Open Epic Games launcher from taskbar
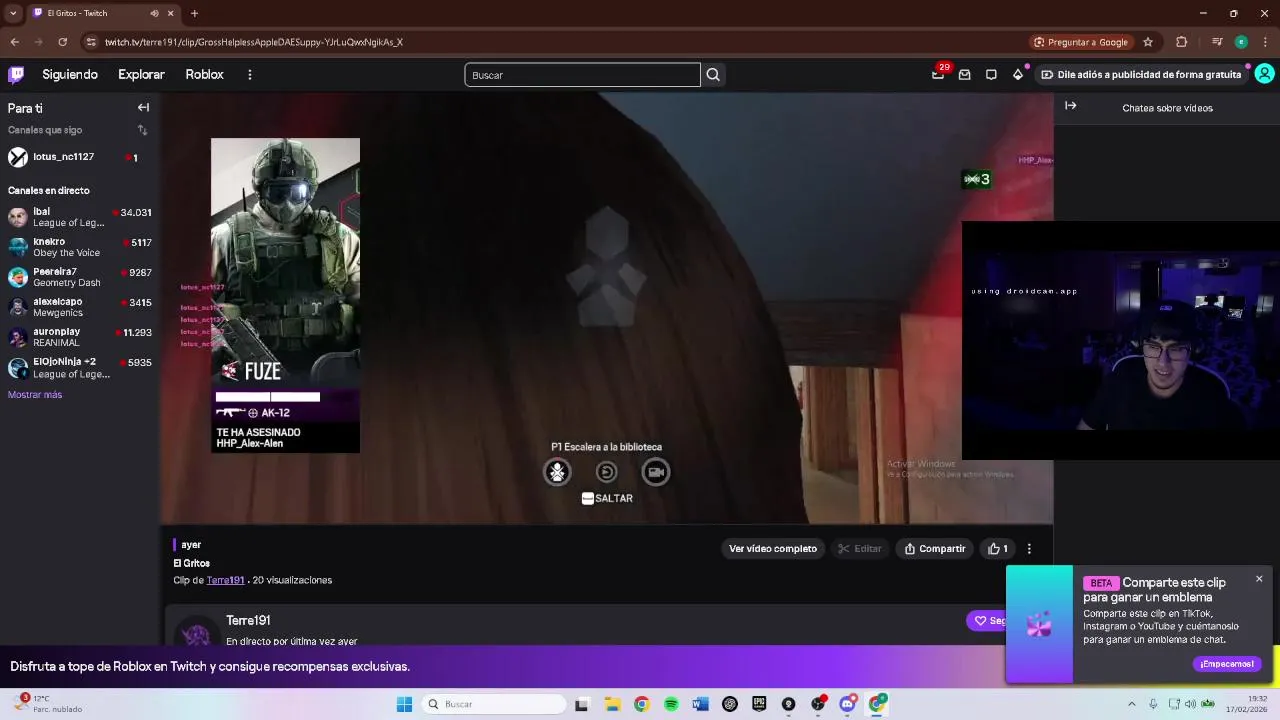Viewport: 1280px width, 720px height. tap(759, 704)
